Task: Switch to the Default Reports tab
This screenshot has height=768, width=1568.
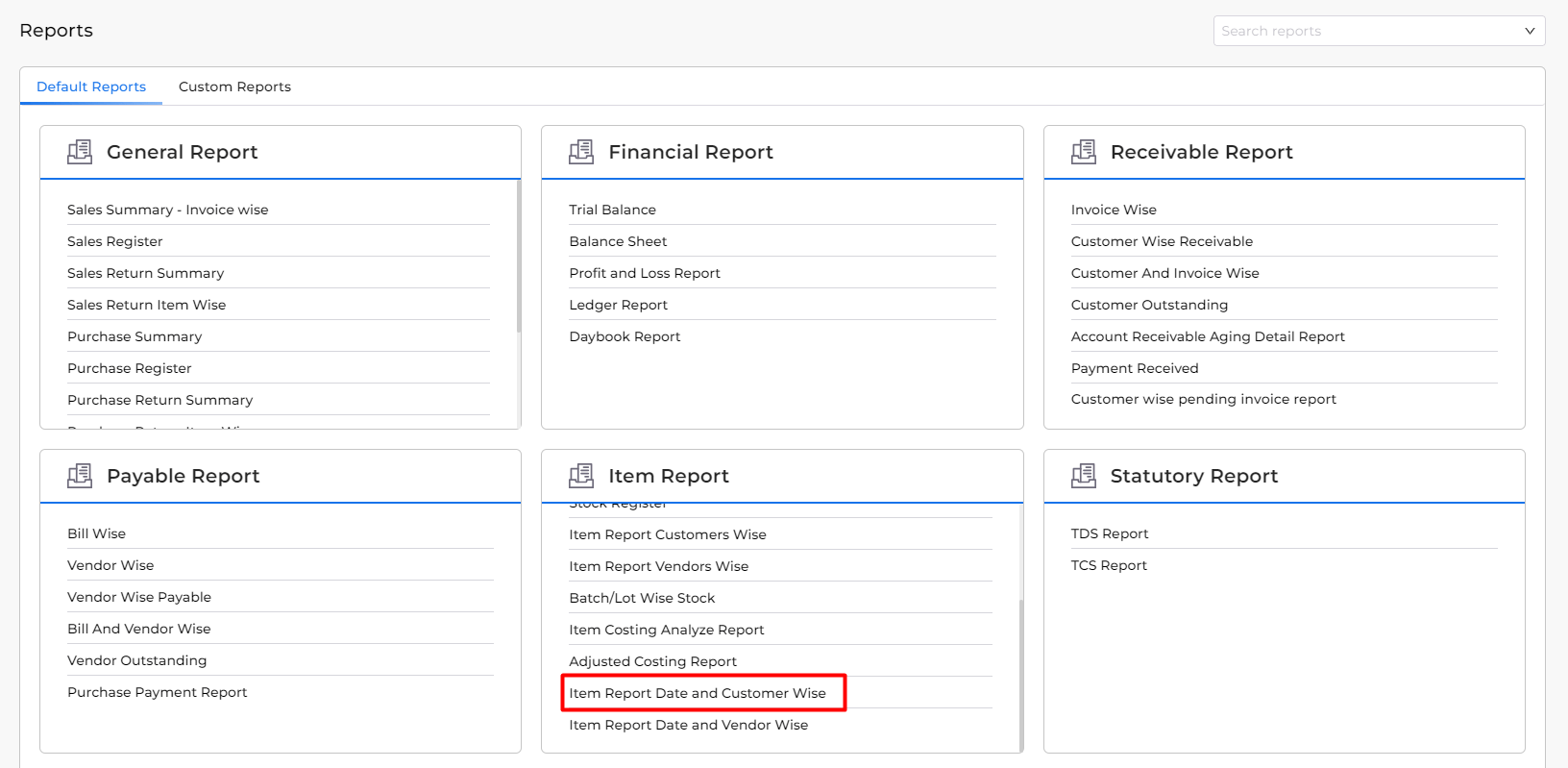Action: pyautogui.click(x=91, y=87)
